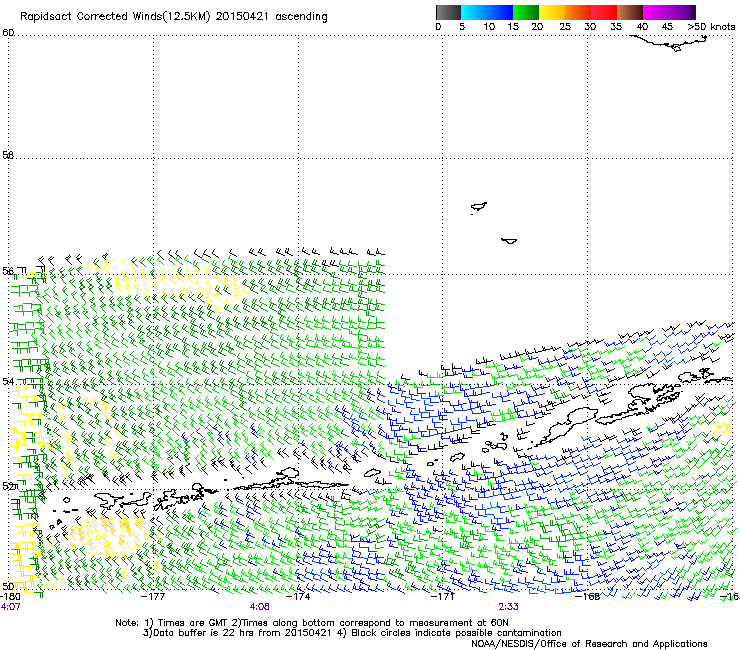This screenshot has width=740, height=650.
Task: Click the latitude label '54'
Action: 8,381
